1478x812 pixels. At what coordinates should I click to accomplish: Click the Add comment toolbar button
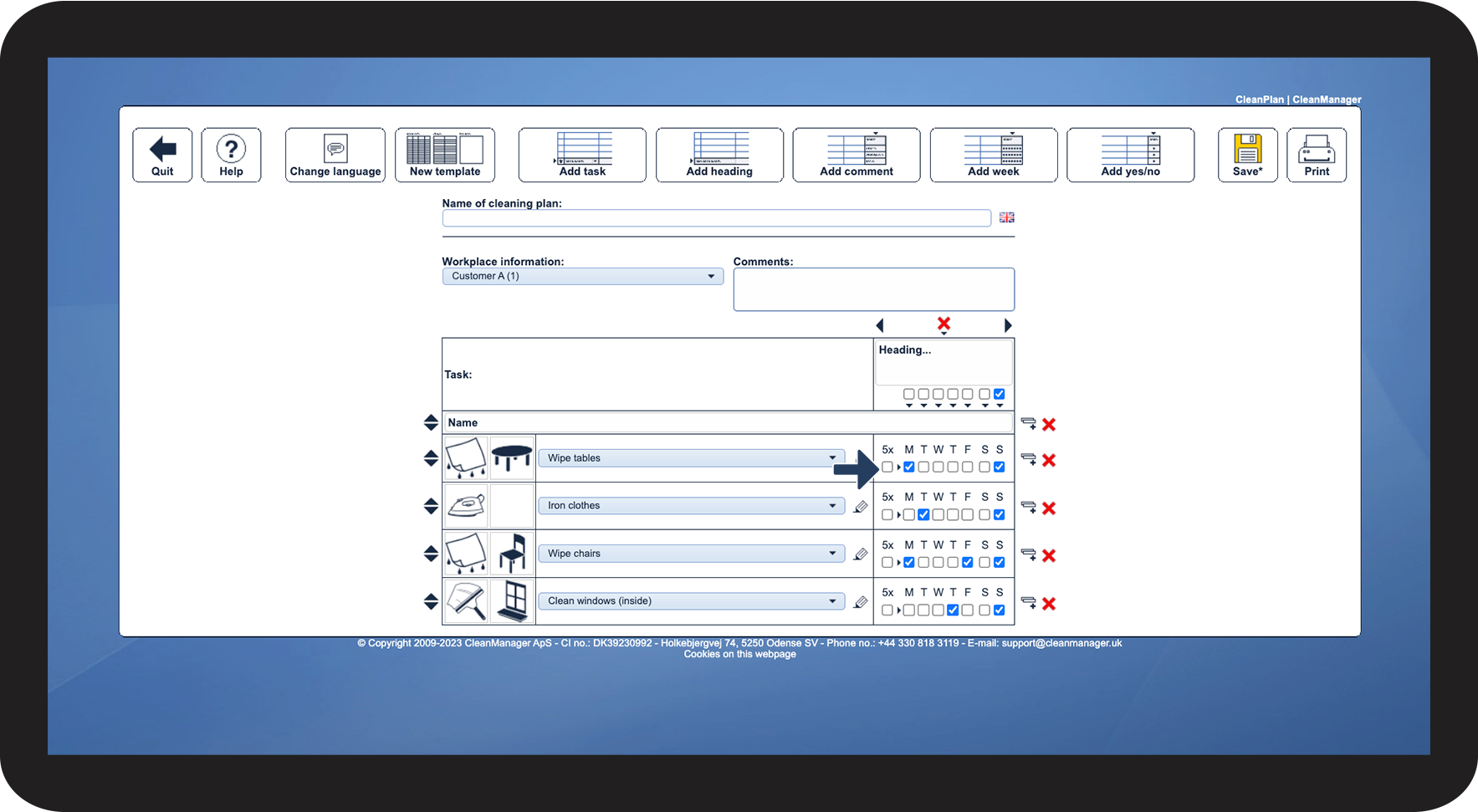(x=857, y=155)
